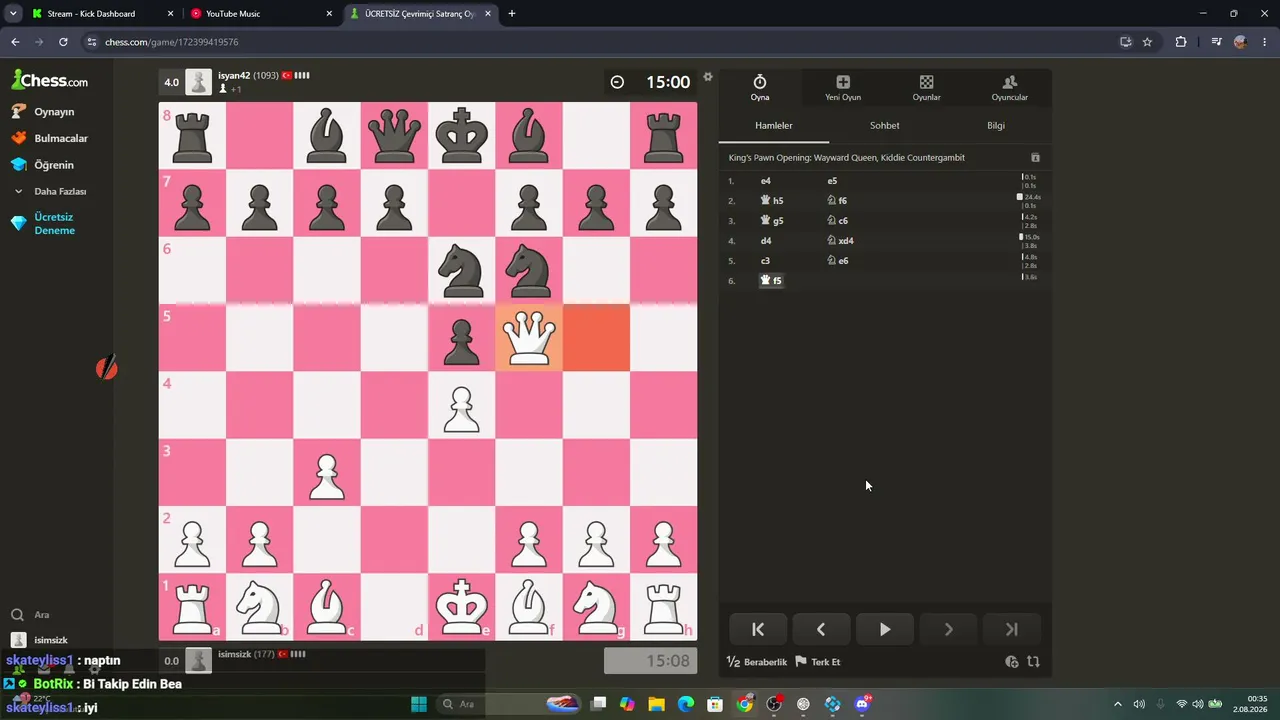Open opponent isyan42's profile name

tap(234, 76)
